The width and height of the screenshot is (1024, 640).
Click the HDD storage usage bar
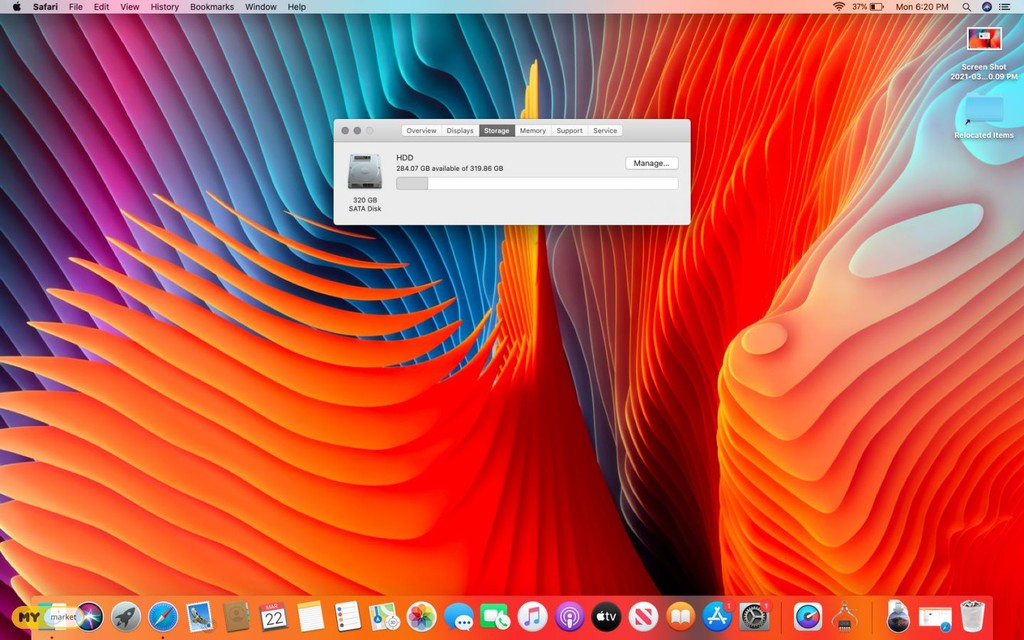pos(537,183)
